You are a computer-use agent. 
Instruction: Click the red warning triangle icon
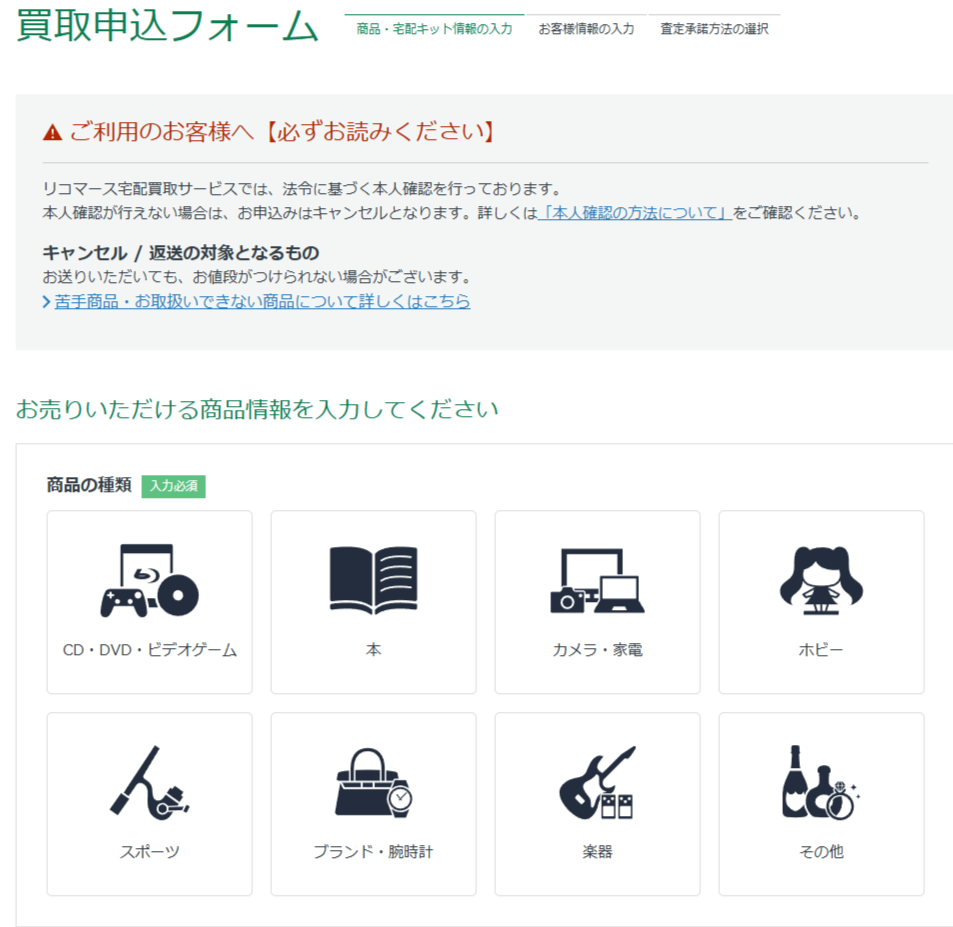point(53,132)
